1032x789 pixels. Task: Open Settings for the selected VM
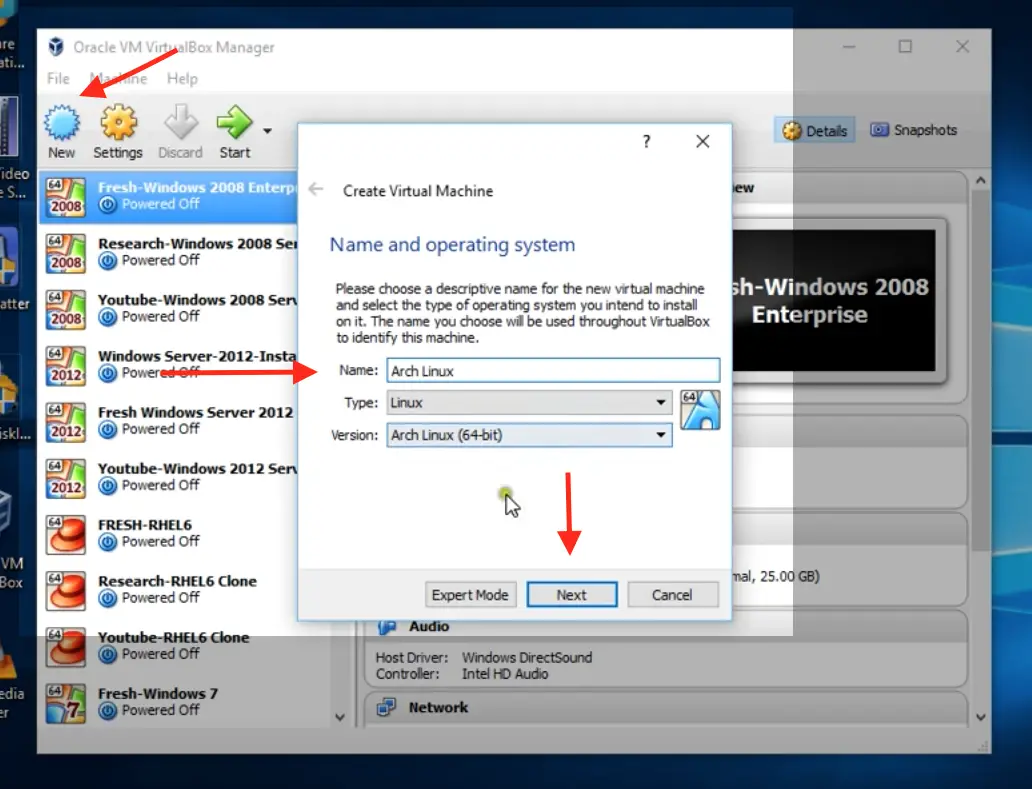point(117,127)
